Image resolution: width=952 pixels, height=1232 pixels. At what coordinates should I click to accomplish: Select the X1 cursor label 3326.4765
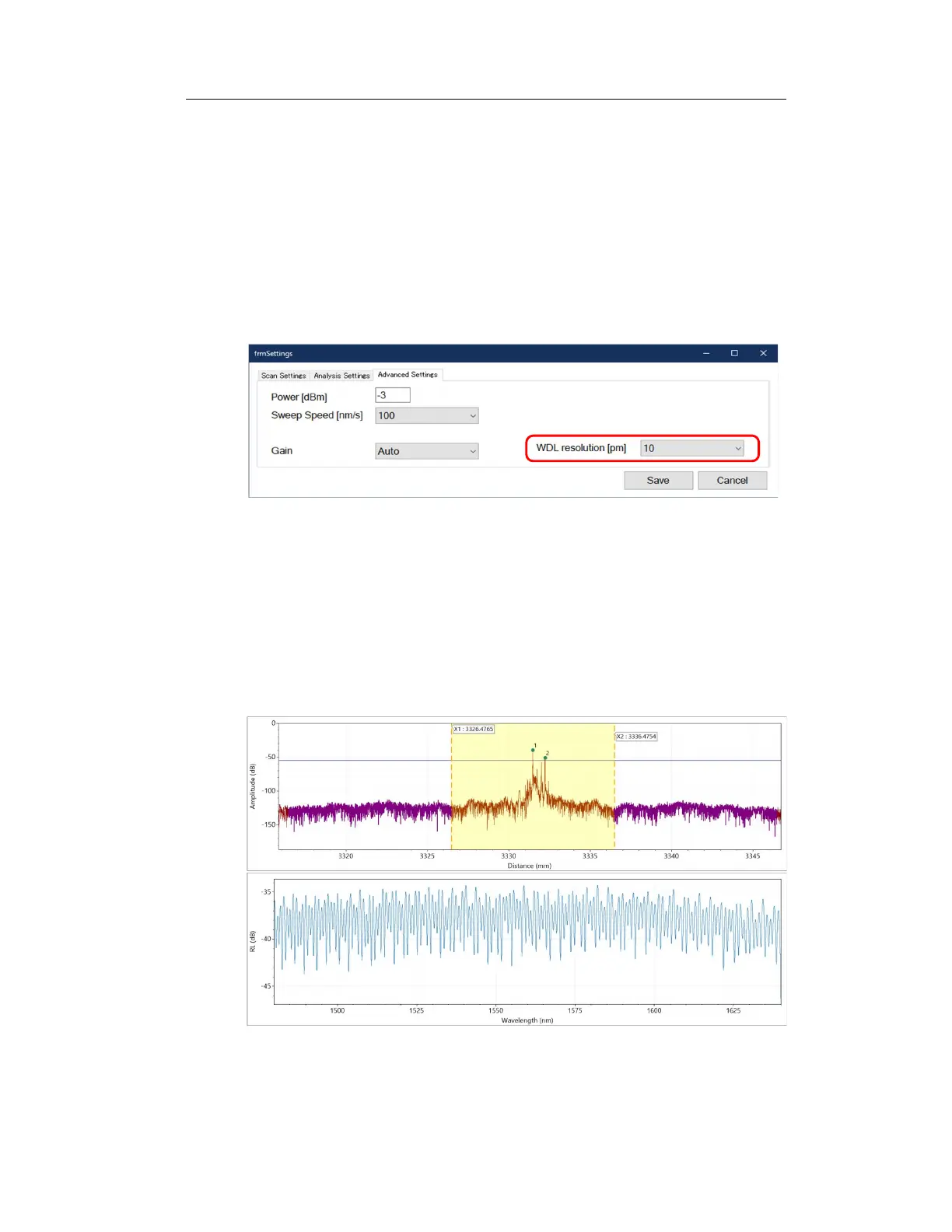click(x=474, y=730)
